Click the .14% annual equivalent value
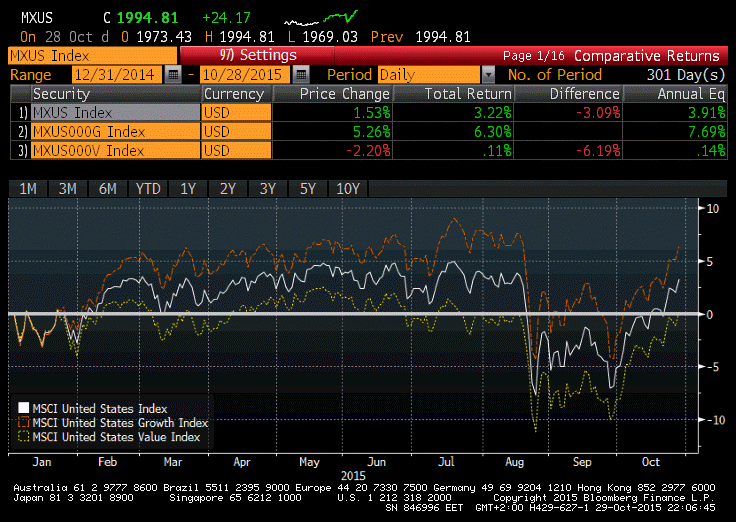Viewport: 736px width, 522px height. pos(713,151)
